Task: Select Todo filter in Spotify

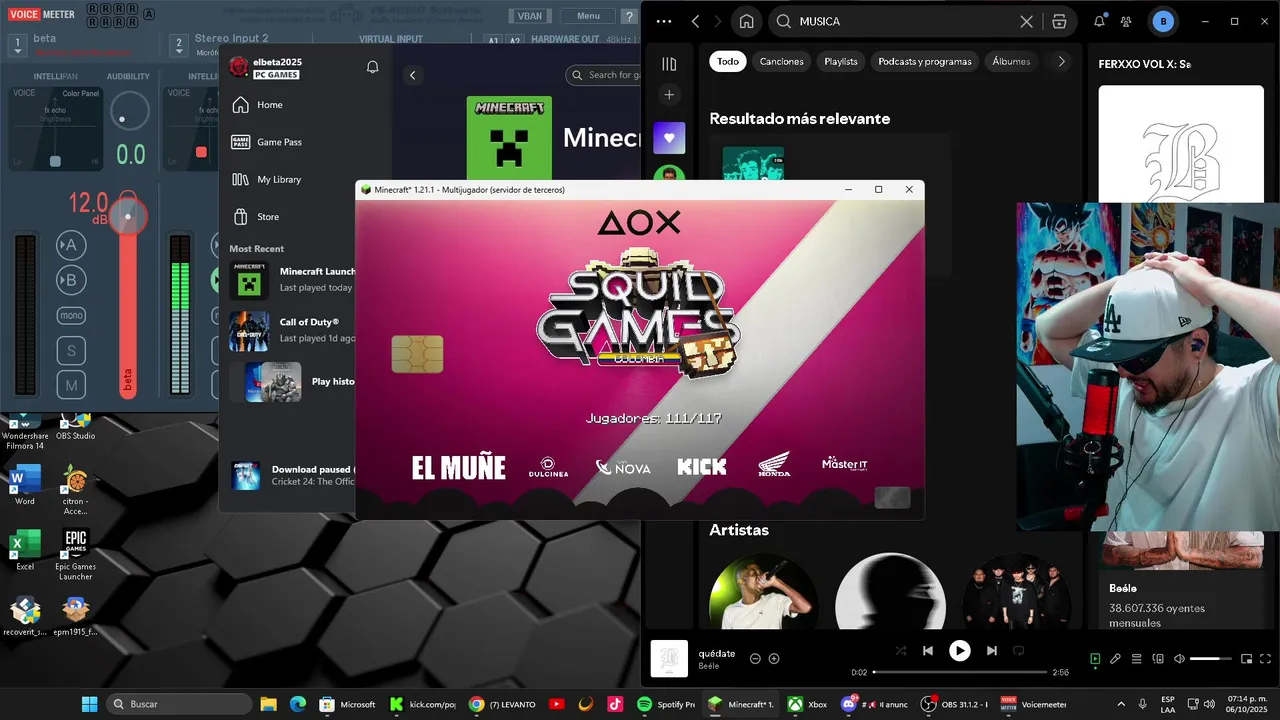Action: [728, 61]
